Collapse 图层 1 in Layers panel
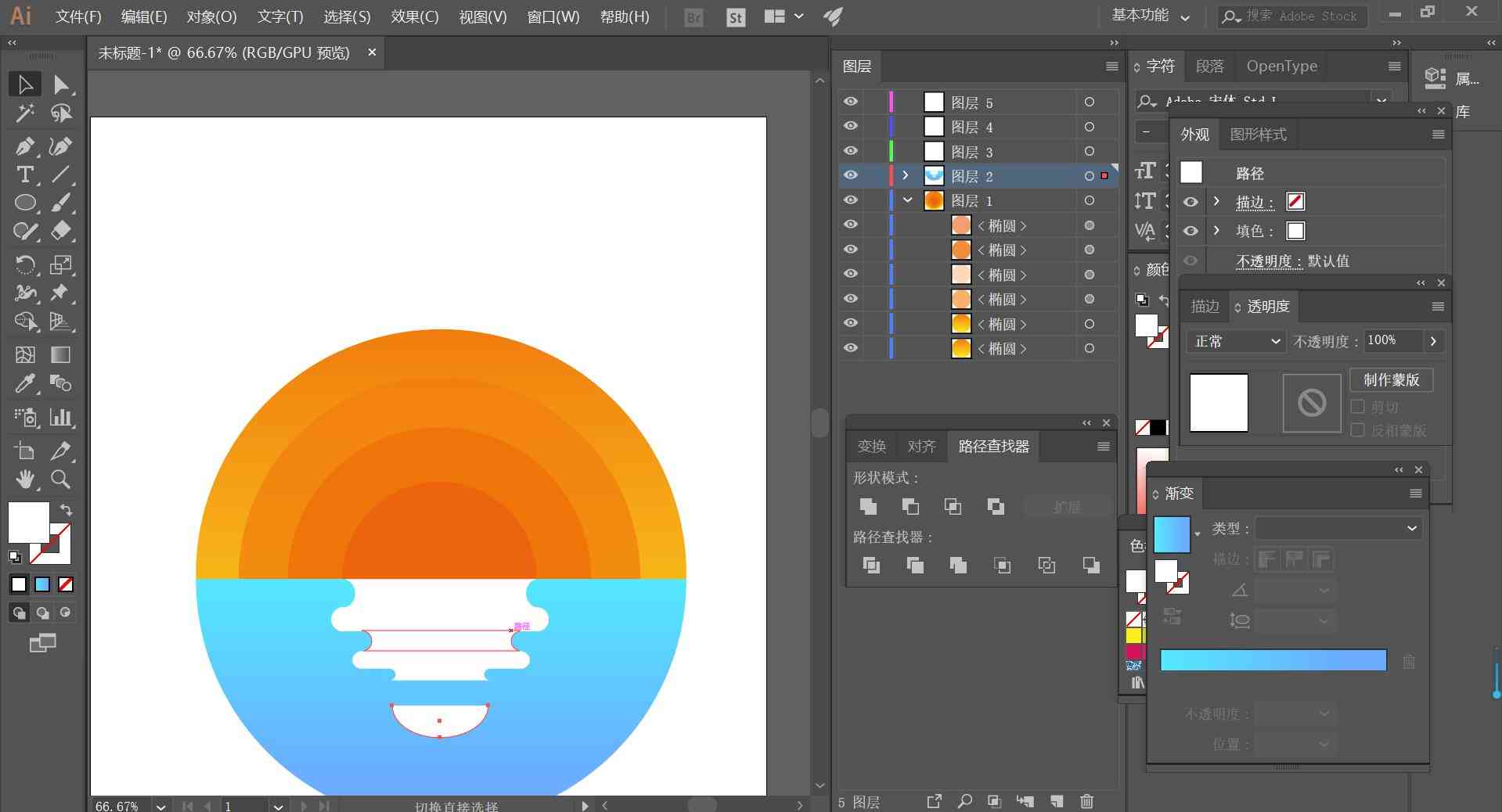Viewport: 1502px width, 812px height. [x=907, y=200]
